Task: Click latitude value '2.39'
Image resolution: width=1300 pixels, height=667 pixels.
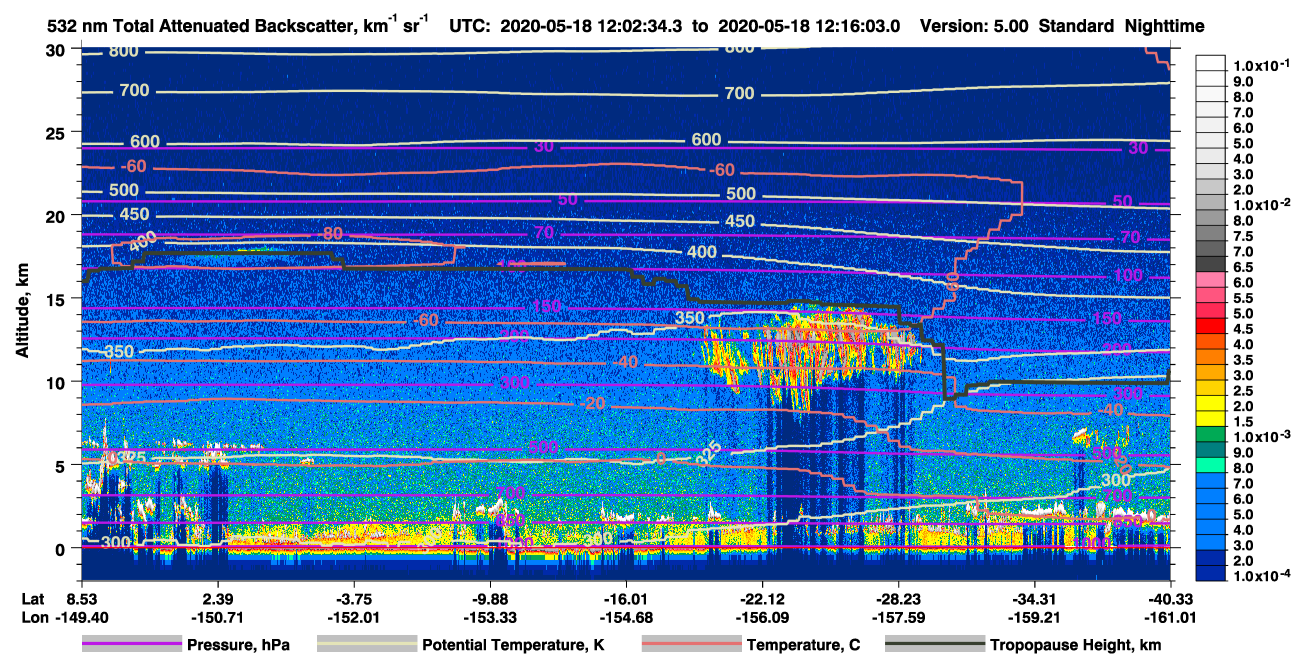Action: (x=217, y=599)
